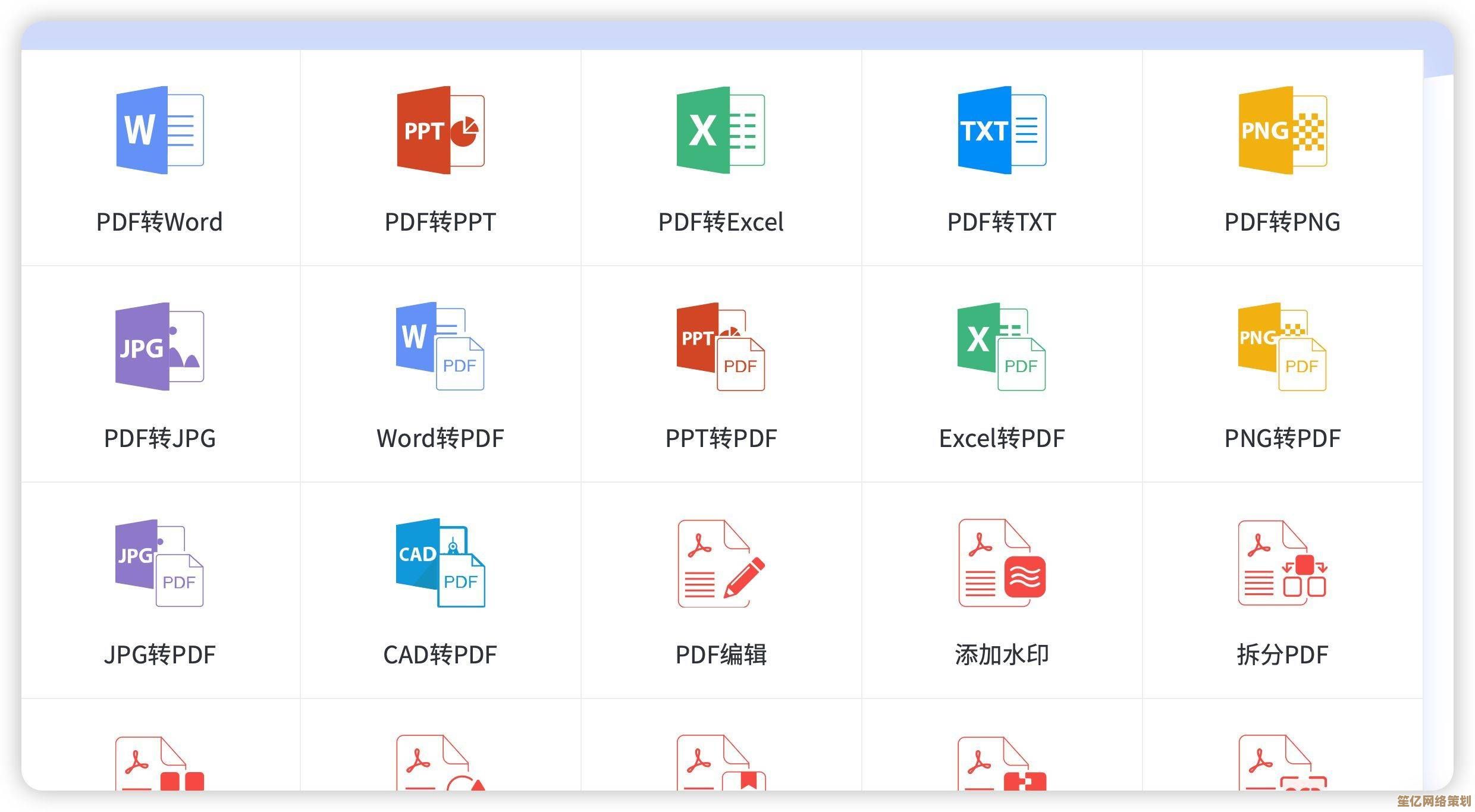The image size is (1475, 812).
Task: Choose the green Excel icon for PDF转Excel
Action: click(721, 130)
